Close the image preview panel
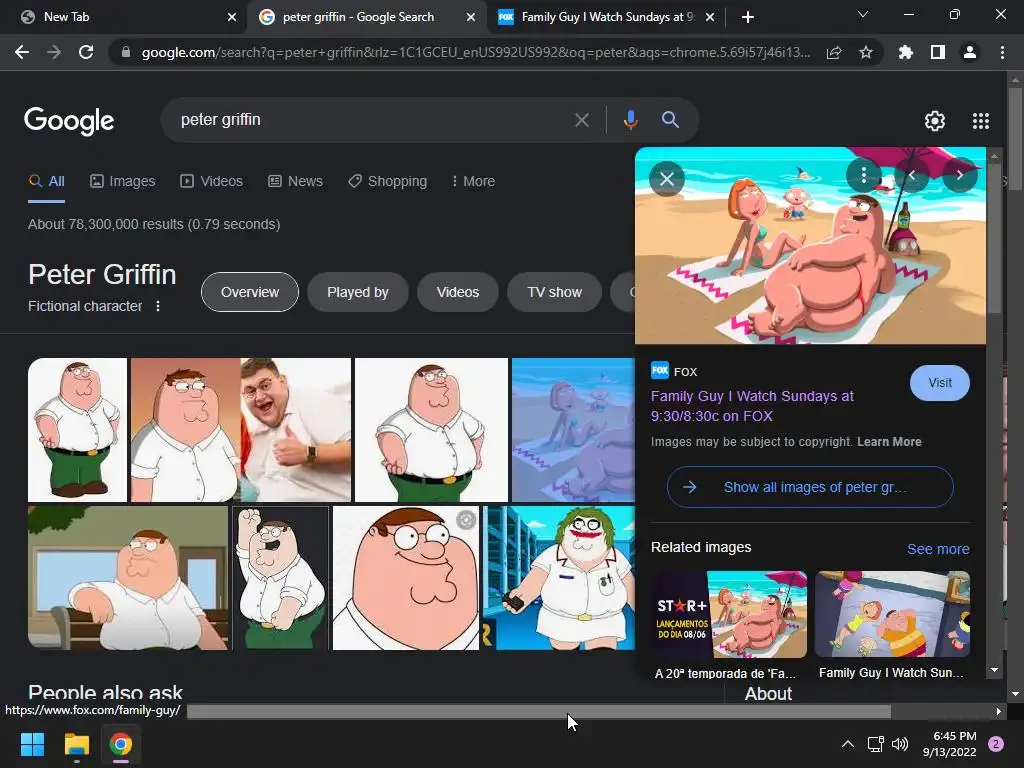1024x768 pixels. [667, 179]
